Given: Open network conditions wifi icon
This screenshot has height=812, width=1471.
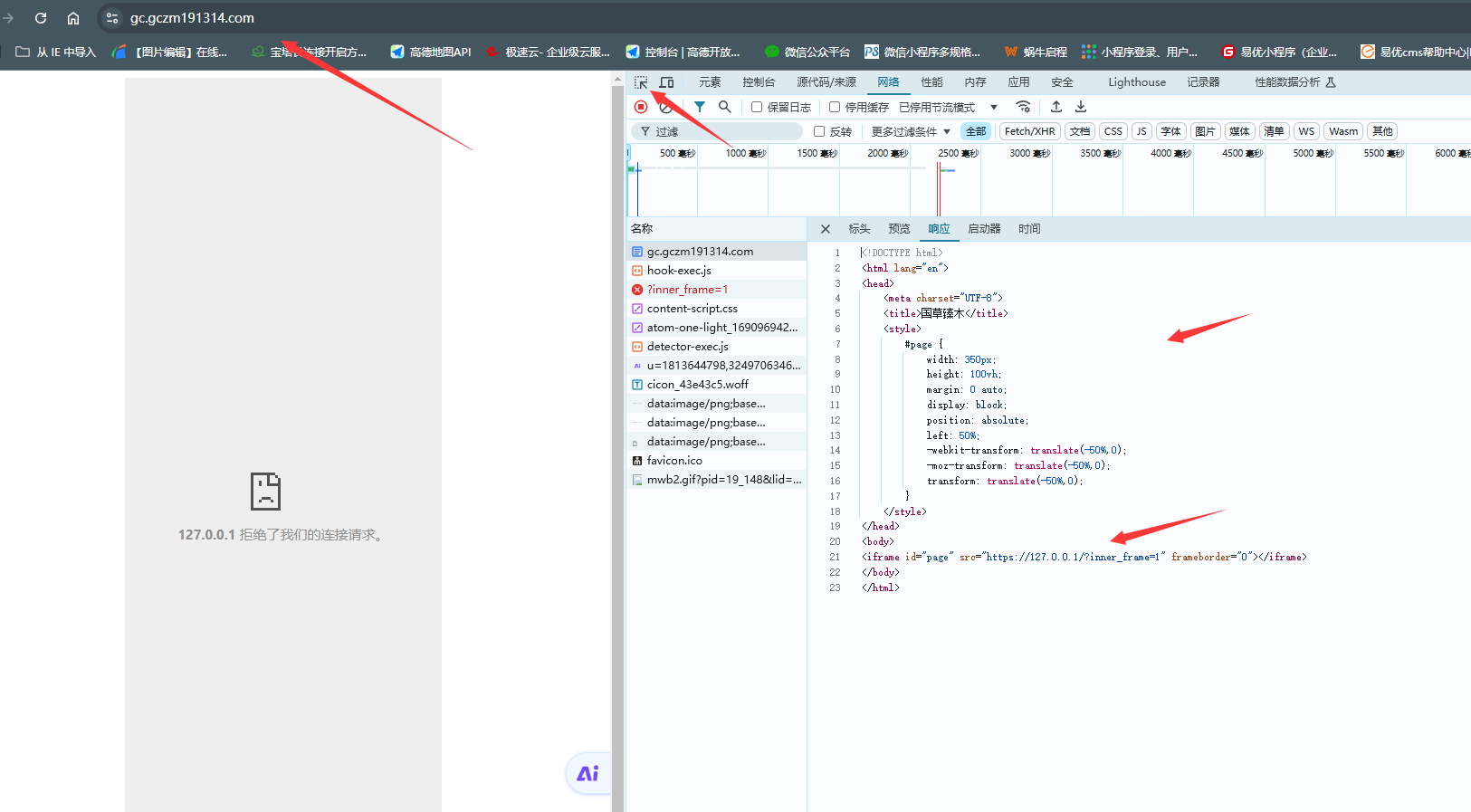Looking at the screenshot, I should (x=1023, y=107).
